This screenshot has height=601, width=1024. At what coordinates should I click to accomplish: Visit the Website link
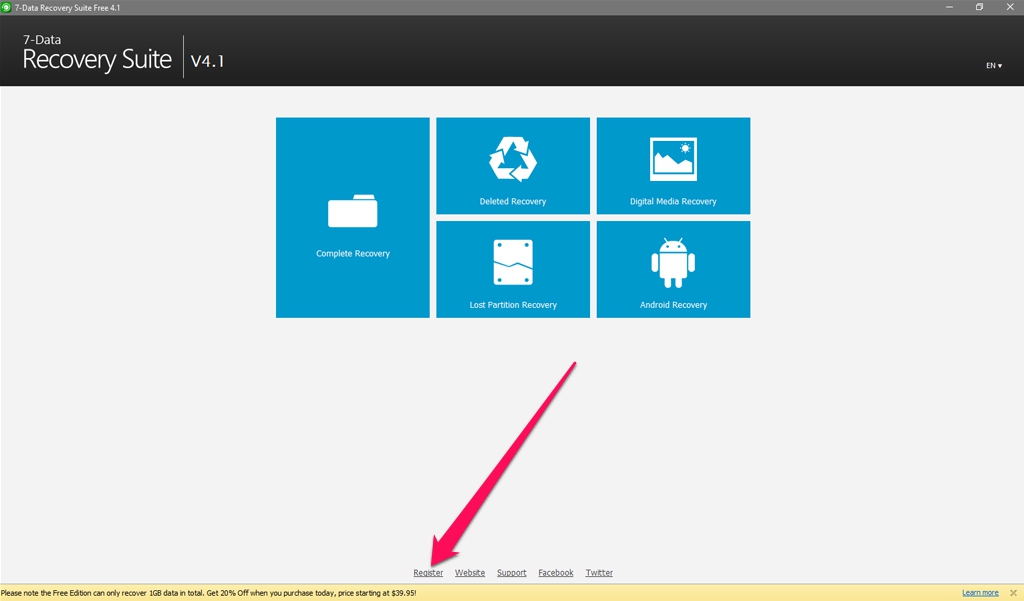[x=470, y=573]
